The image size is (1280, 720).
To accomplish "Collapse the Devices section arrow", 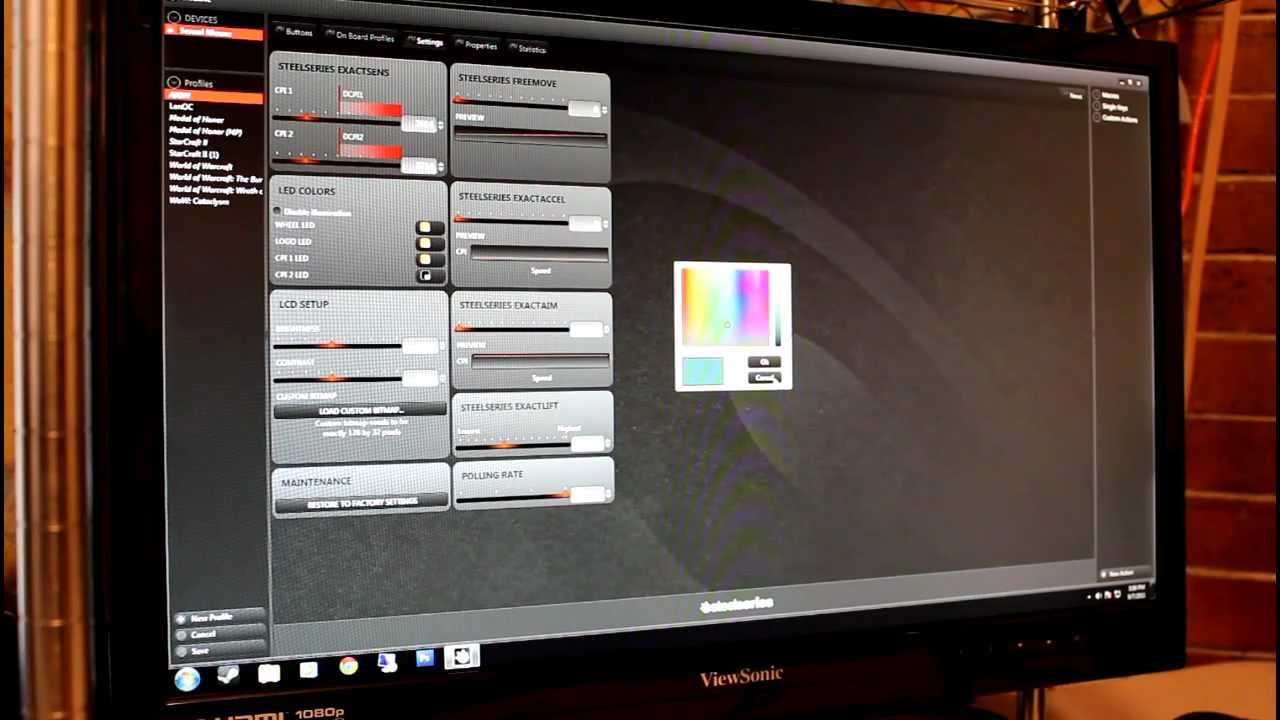I will [174, 18].
